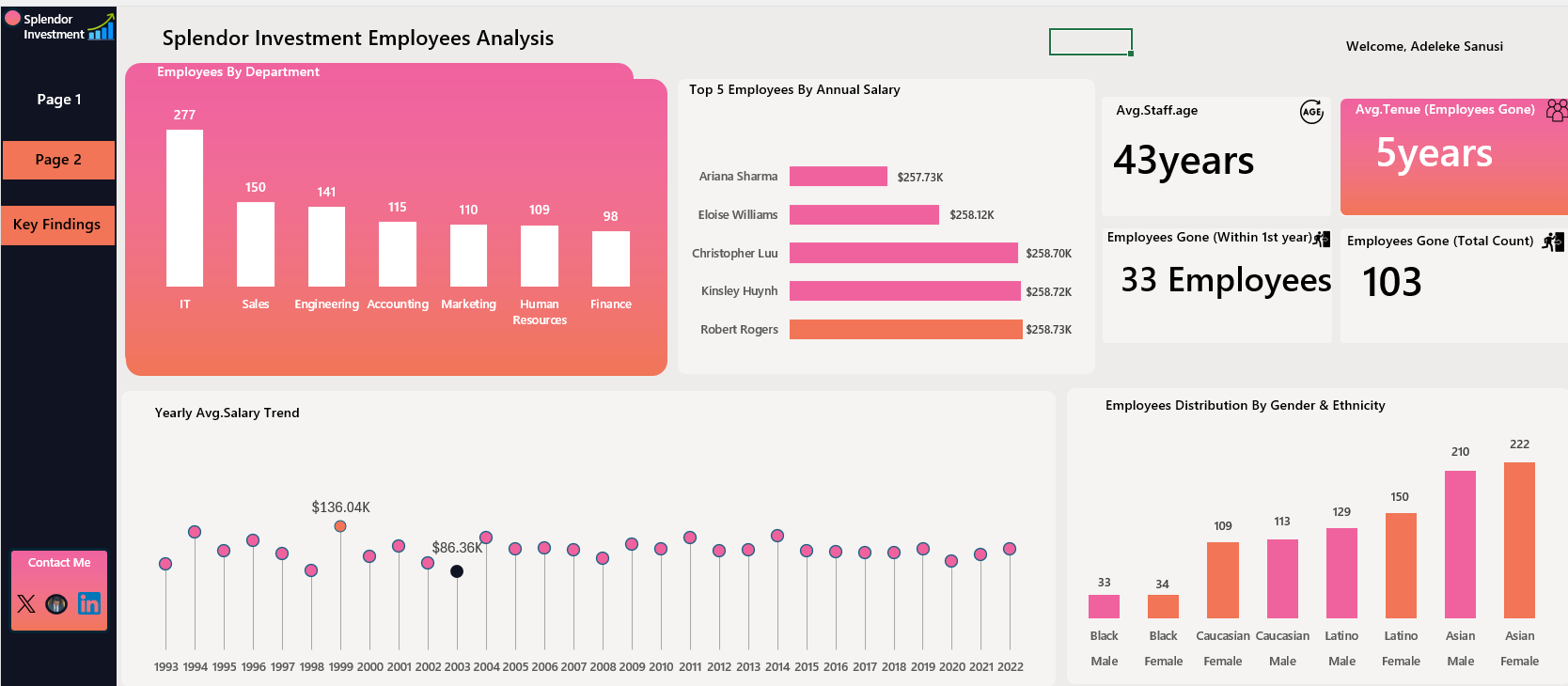This screenshot has height=686, width=1568.
Task: Click exit icon beside Employees Gone (Total Count)
Action: (1554, 242)
